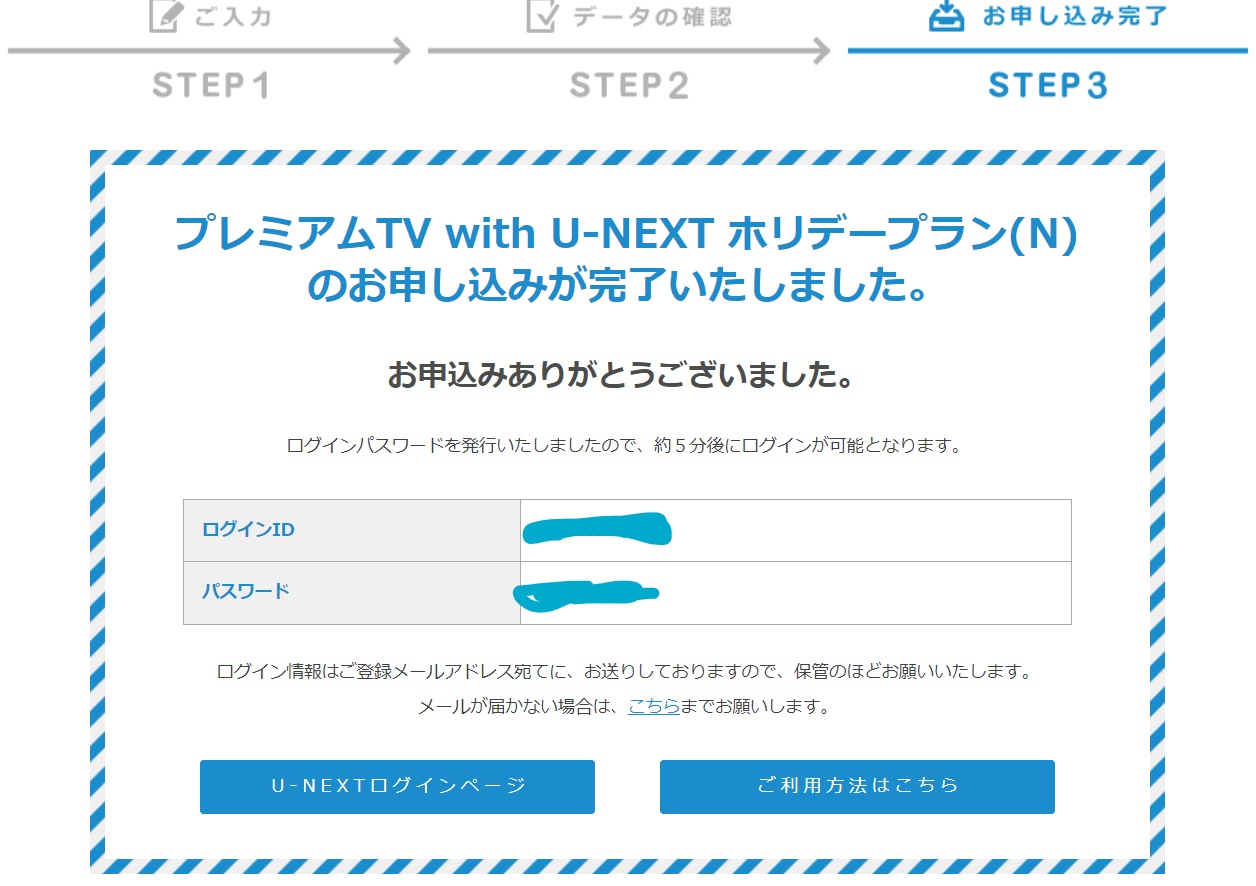The width and height of the screenshot is (1256, 886).
Task: Click the パスワード value cell
Action: tap(796, 592)
